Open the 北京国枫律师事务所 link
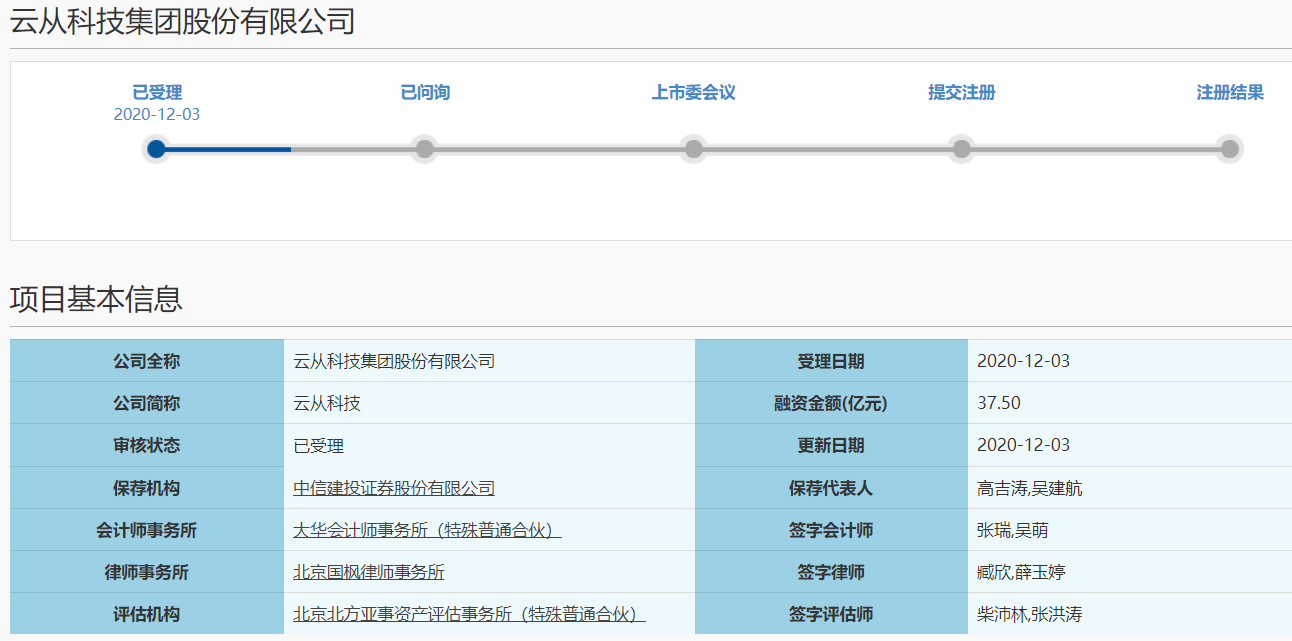Screen dimensions: 1292x641 click(369, 572)
